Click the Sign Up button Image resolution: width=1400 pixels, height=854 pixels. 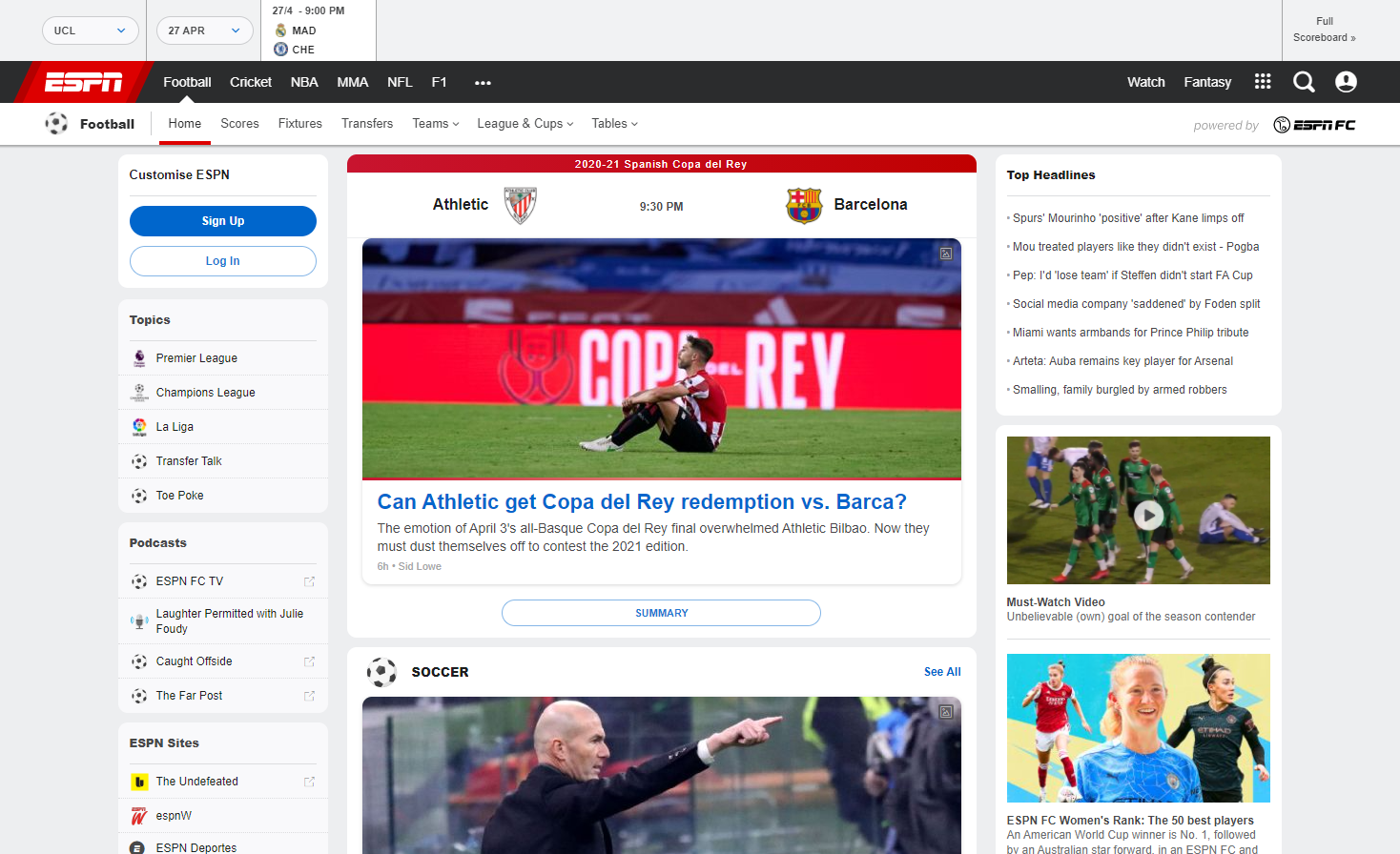[x=223, y=221]
